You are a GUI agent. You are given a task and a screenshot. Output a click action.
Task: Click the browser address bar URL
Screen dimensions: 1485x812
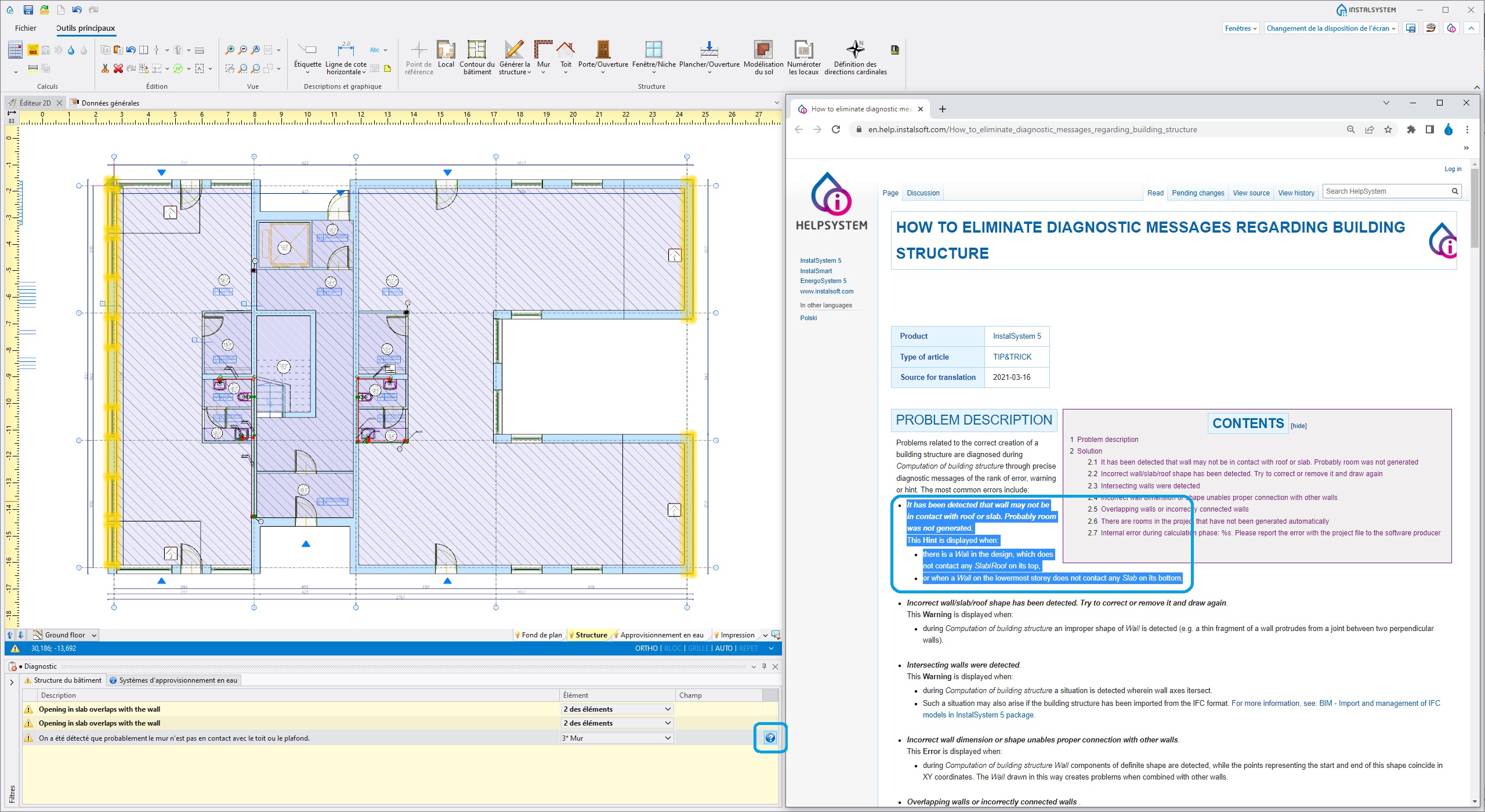pyautogui.click(x=1033, y=129)
